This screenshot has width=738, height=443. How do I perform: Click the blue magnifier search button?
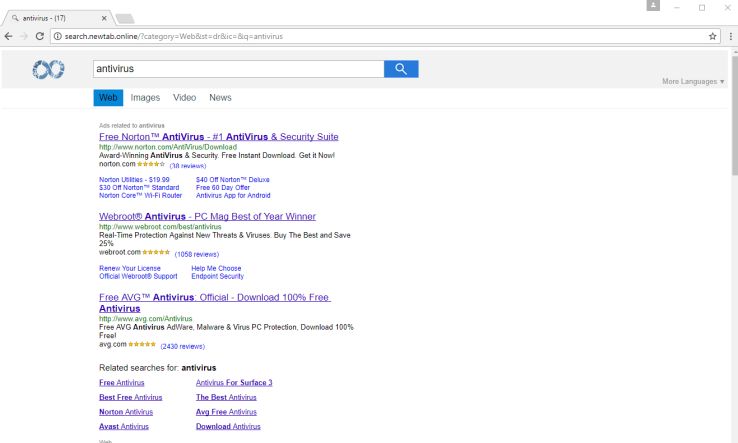point(401,69)
